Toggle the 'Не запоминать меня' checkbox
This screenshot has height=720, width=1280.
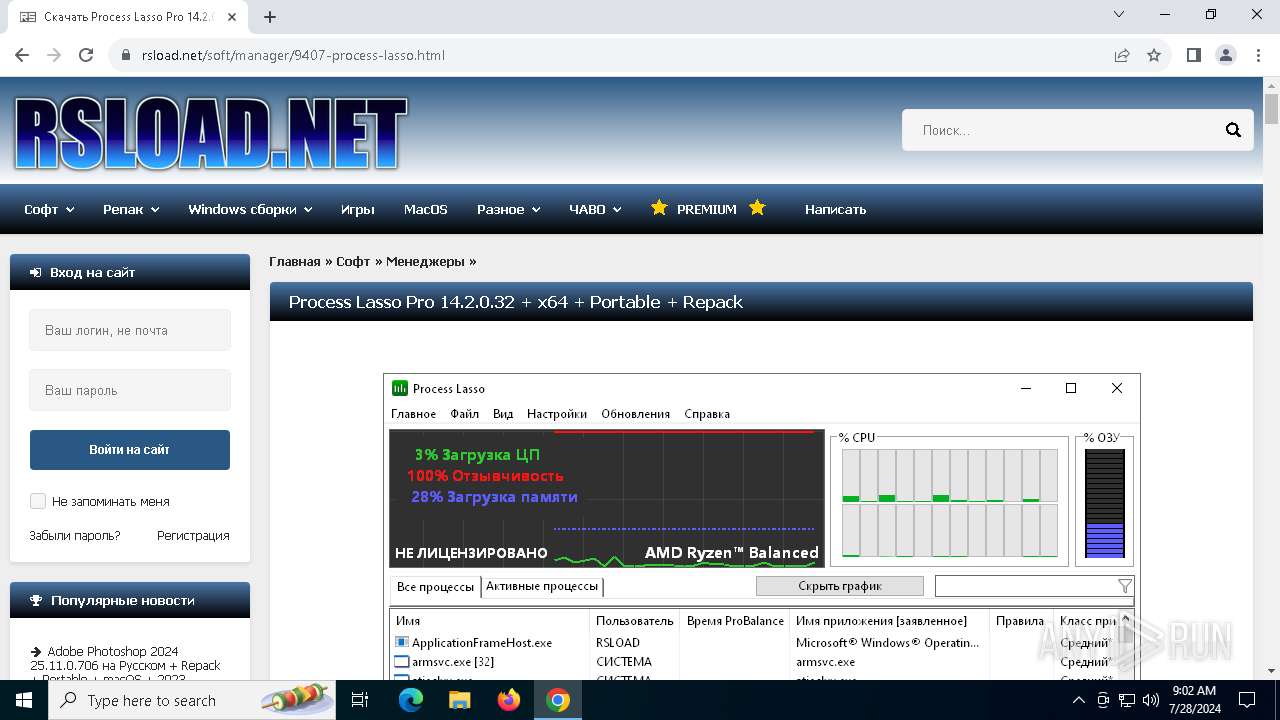point(38,501)
